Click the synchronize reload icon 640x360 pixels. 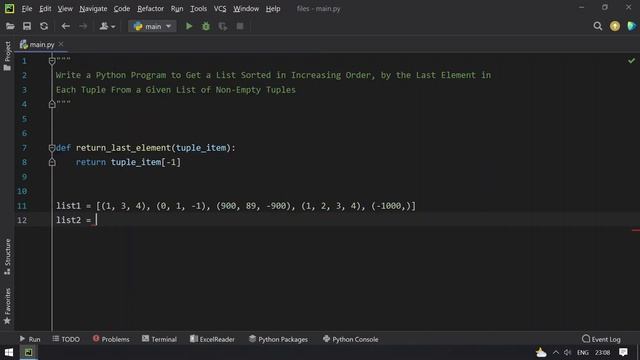[x=44, y=27]
